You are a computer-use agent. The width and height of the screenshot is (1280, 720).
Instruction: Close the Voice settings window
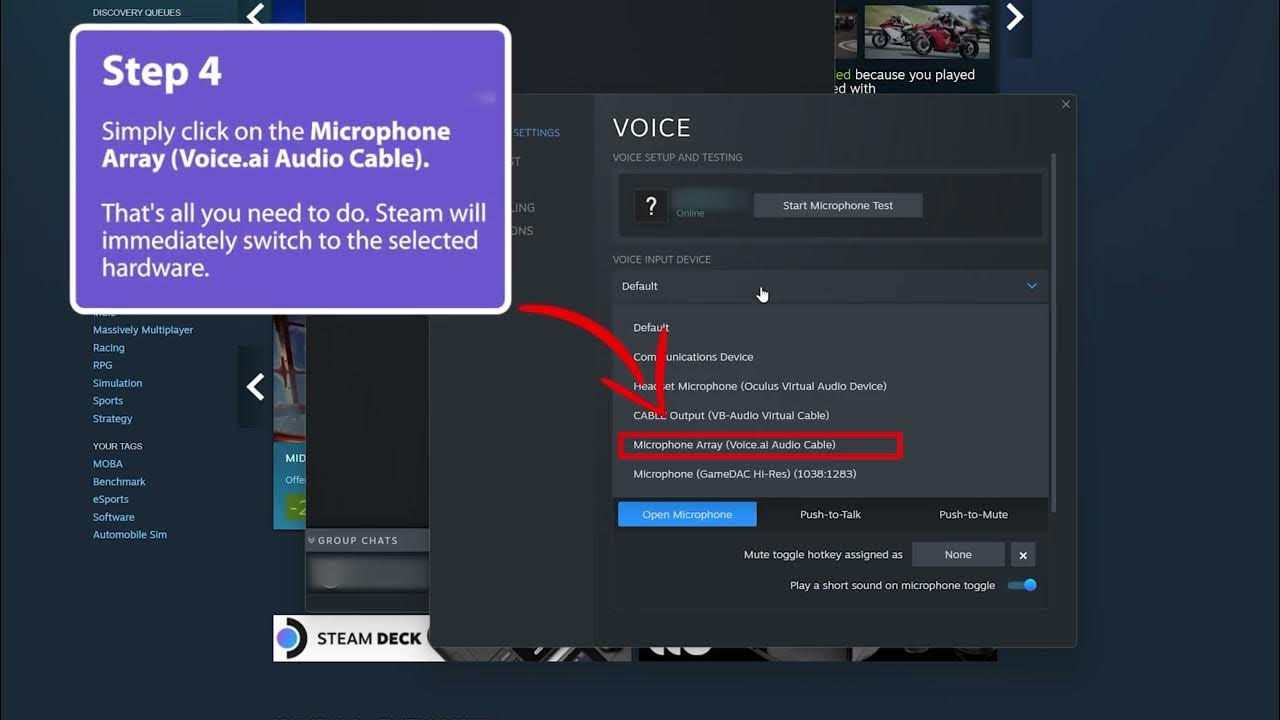[1065, 104]
